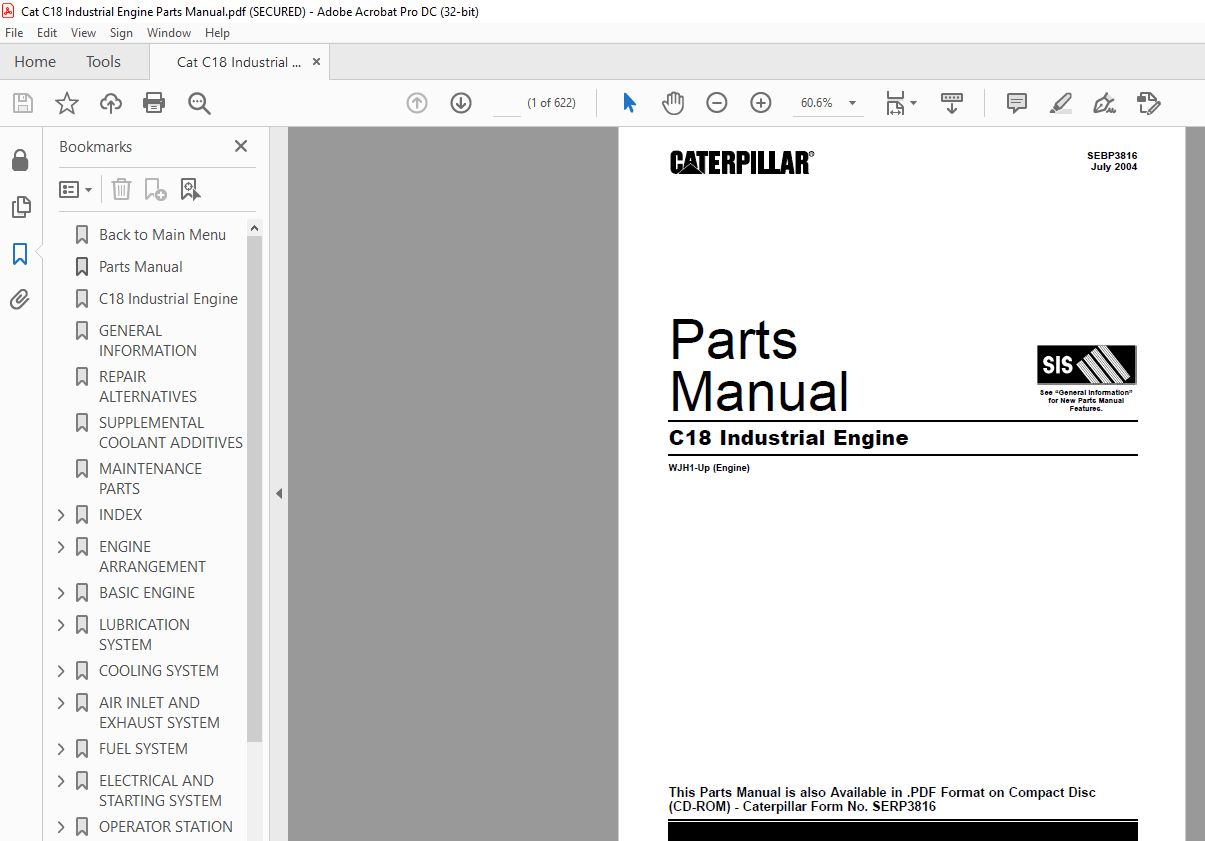Open the Window menu
This screenshot has height=841, width=1205.
click(x=169, y=33)
